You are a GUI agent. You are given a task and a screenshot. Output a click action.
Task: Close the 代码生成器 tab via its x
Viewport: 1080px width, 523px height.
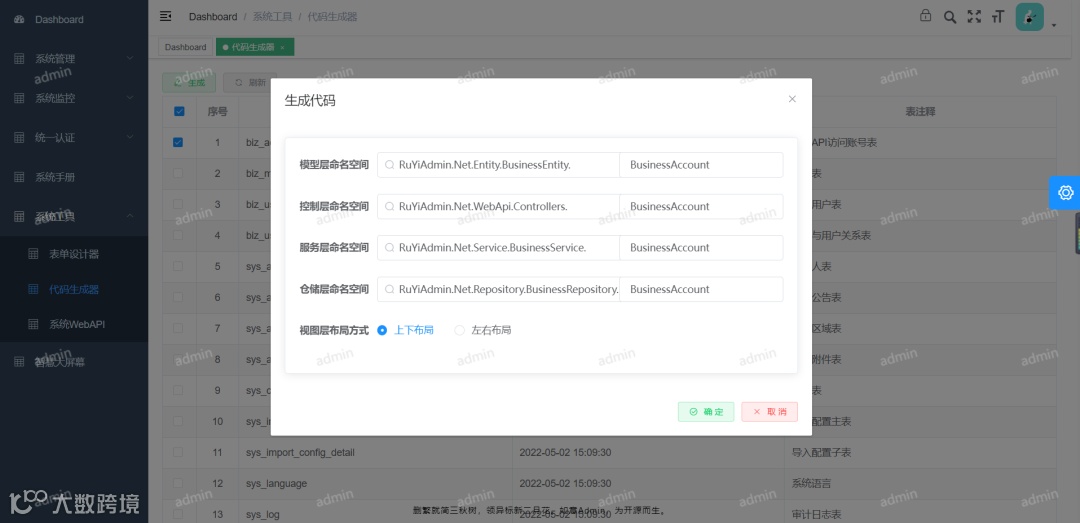[x=282, y=48]
